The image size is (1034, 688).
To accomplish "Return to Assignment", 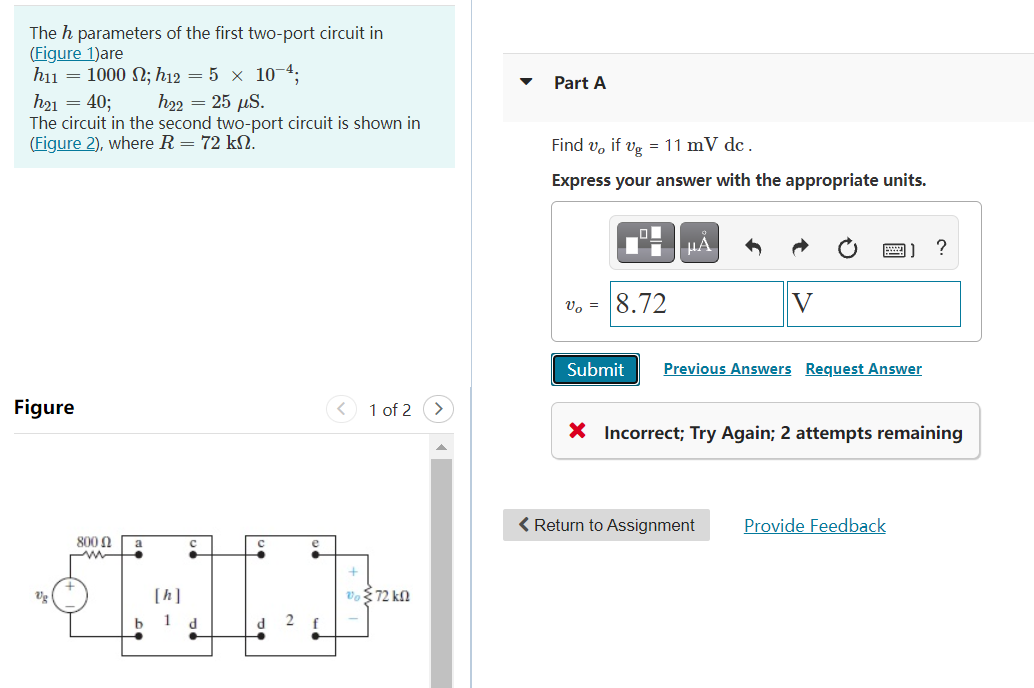I will [606, 525].
